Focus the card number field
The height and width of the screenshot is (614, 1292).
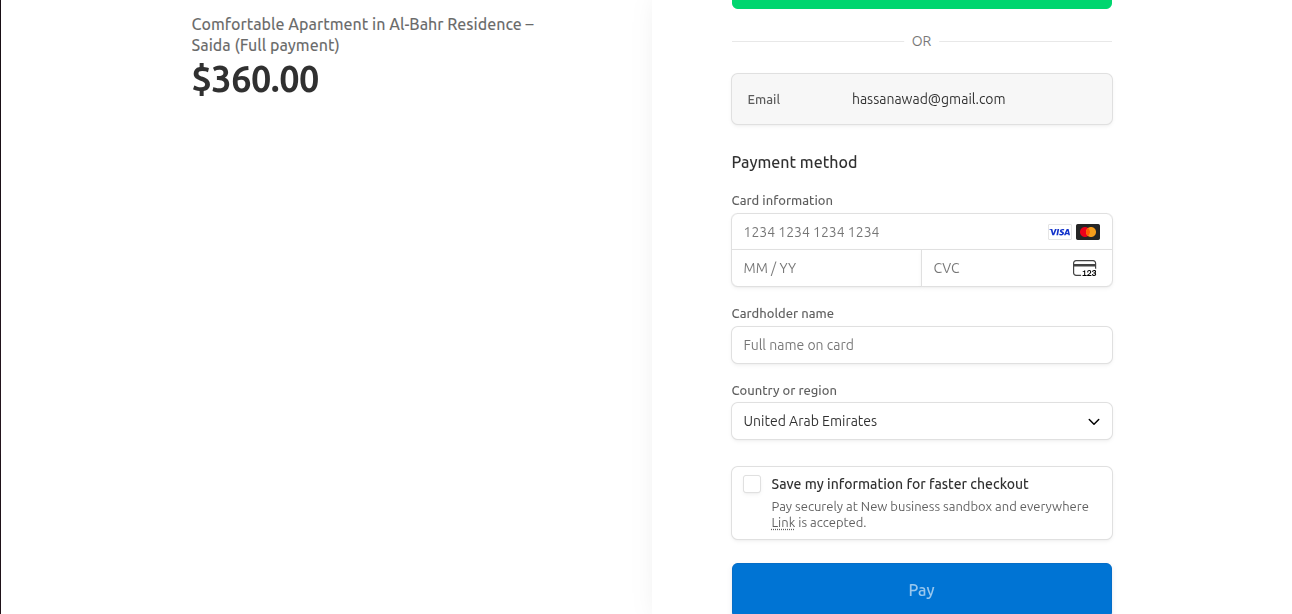pyautogui.click(x=890, y=232)
